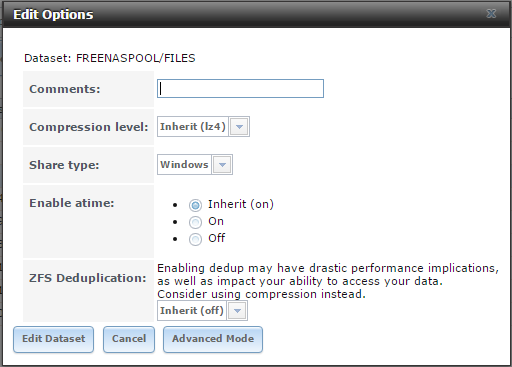512x367 pixels.
Task: Select the Inherit (on) atime radio button
Action: (195, 205)
